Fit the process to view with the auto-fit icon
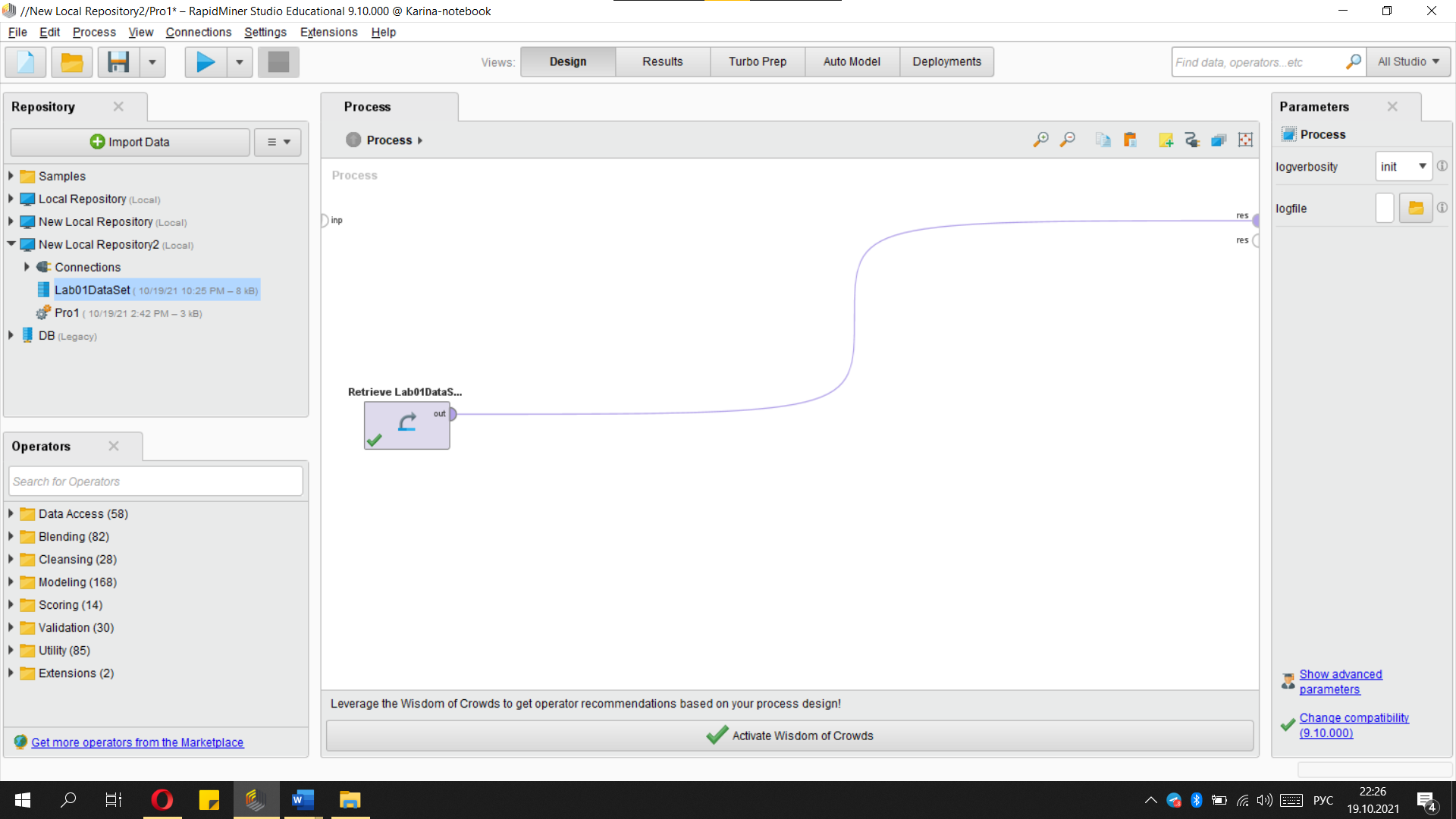1456x819 pixels. [1245, 140]
